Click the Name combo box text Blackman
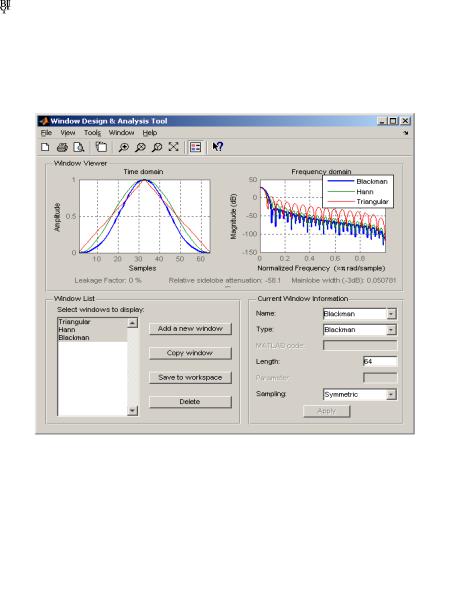 point(339,314)
